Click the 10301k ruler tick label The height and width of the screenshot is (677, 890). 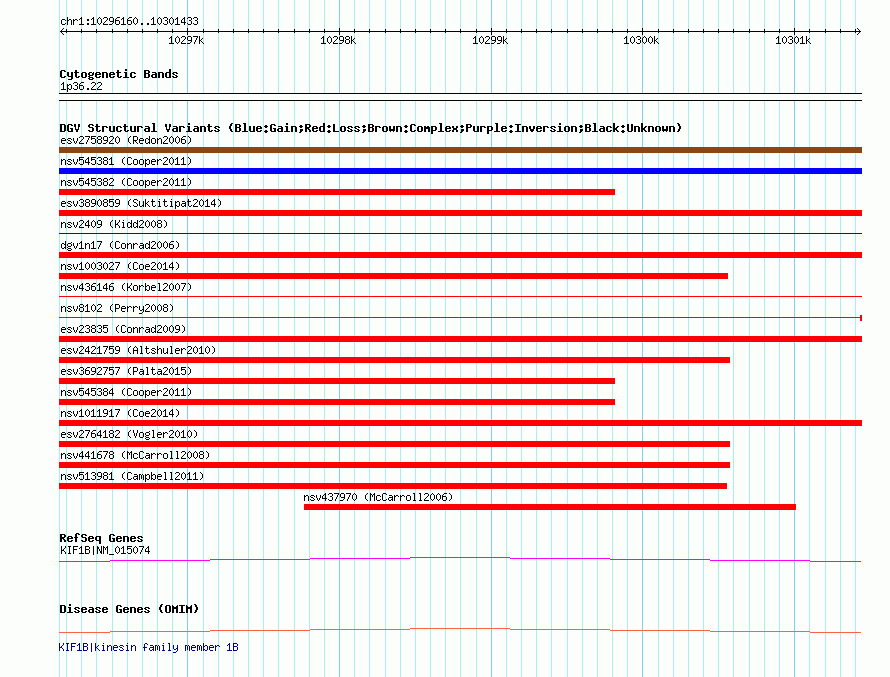point(794,40)
